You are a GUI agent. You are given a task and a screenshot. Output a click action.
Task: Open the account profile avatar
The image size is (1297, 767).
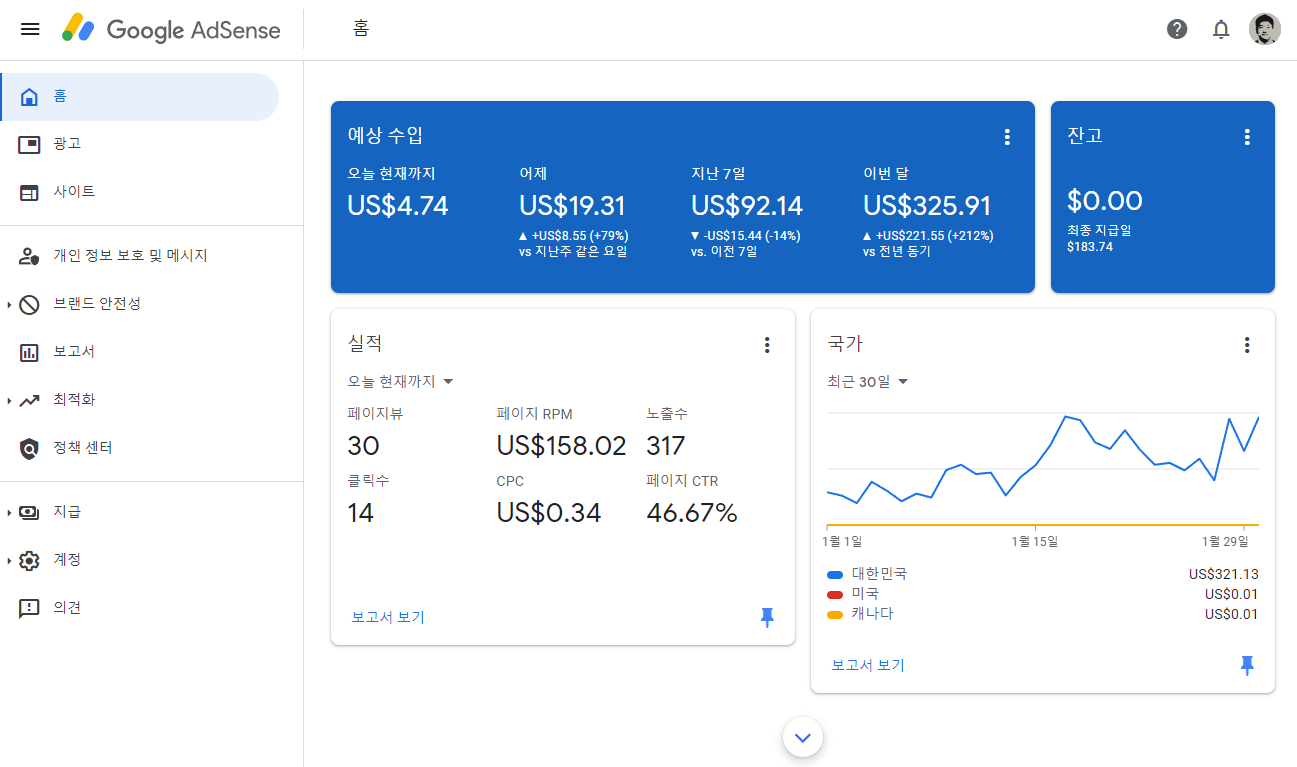coord(1264,29)
